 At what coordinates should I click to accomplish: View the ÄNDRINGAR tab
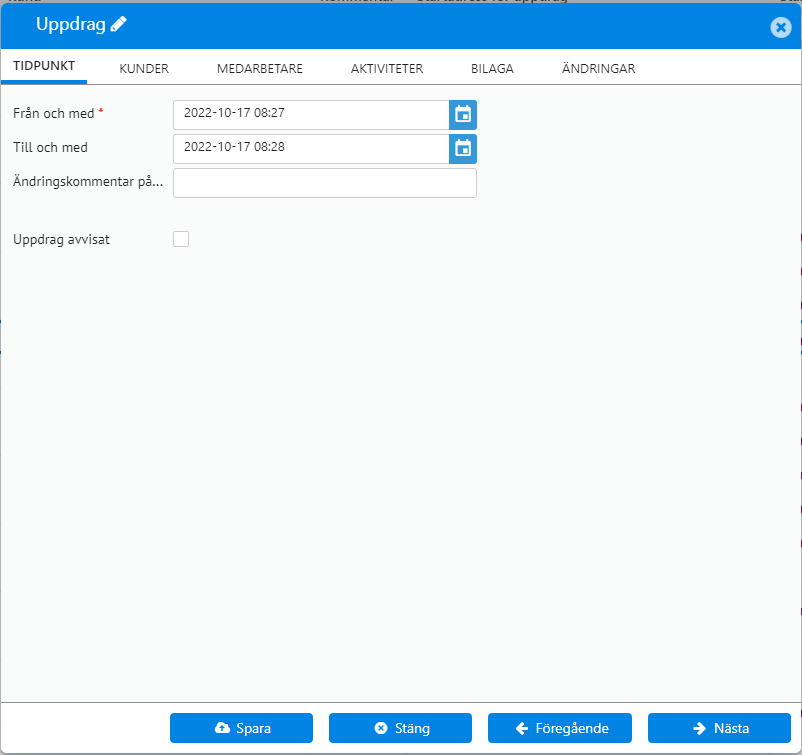(x=598, y=69)
